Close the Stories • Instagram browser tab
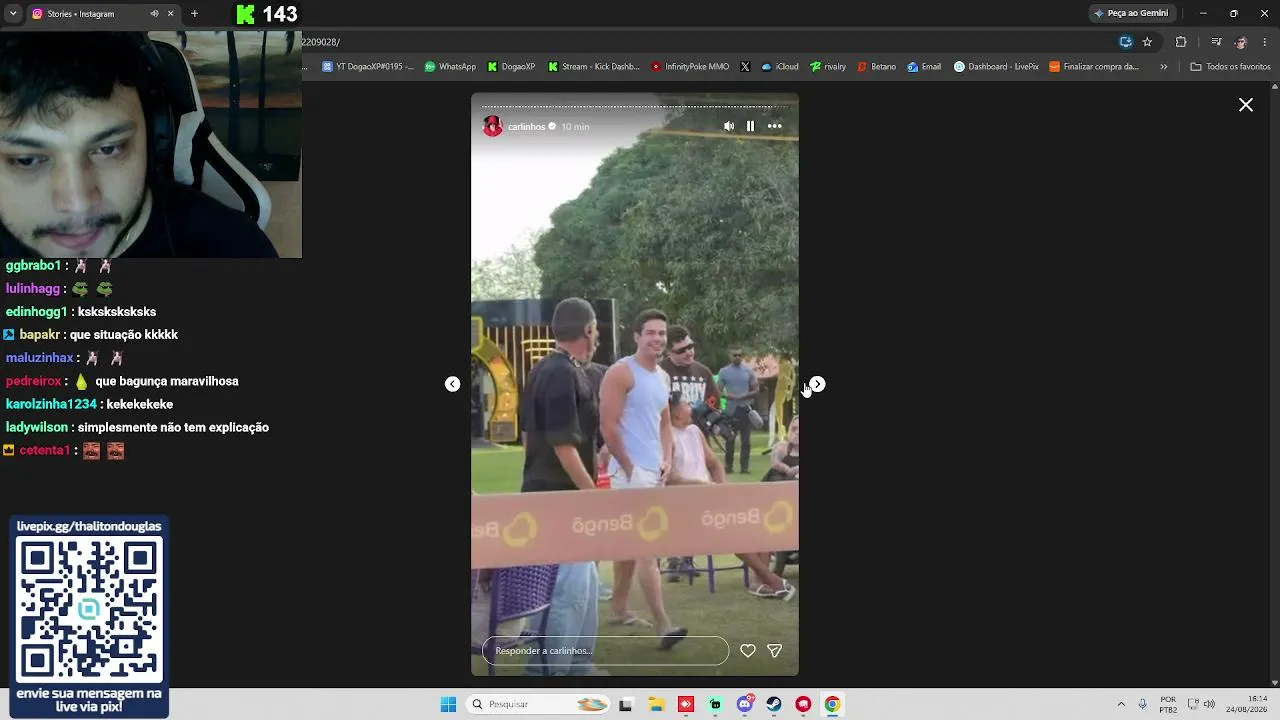 click(170, 14)
